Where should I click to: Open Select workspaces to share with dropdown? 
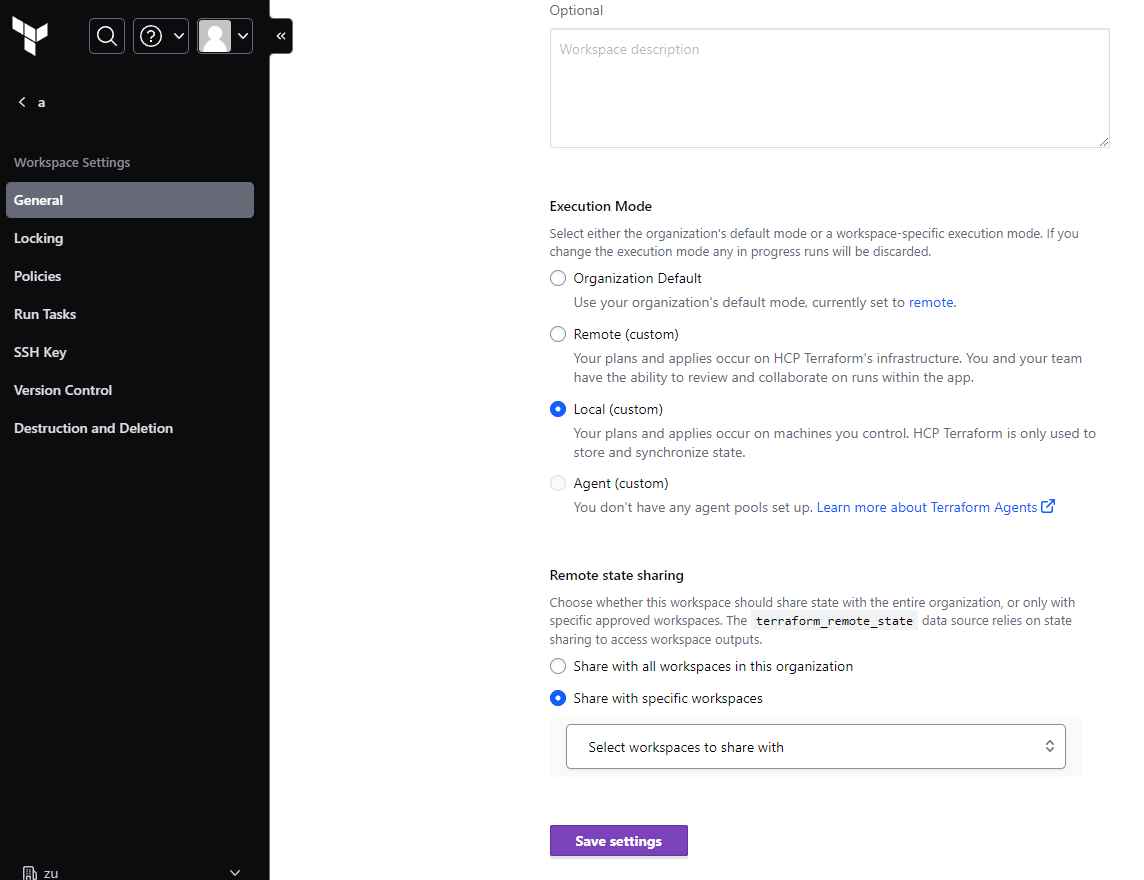pyautogui.click(x=816, y=746)
